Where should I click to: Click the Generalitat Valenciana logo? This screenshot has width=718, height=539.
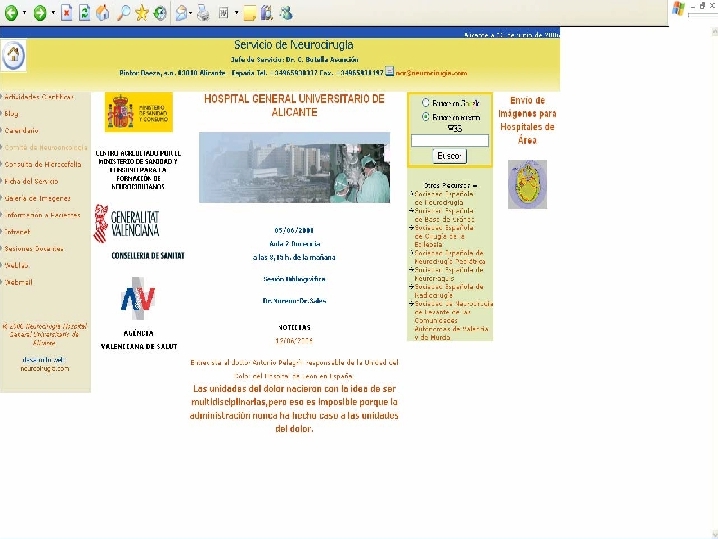pyautogui.click(x=127, y=223)
